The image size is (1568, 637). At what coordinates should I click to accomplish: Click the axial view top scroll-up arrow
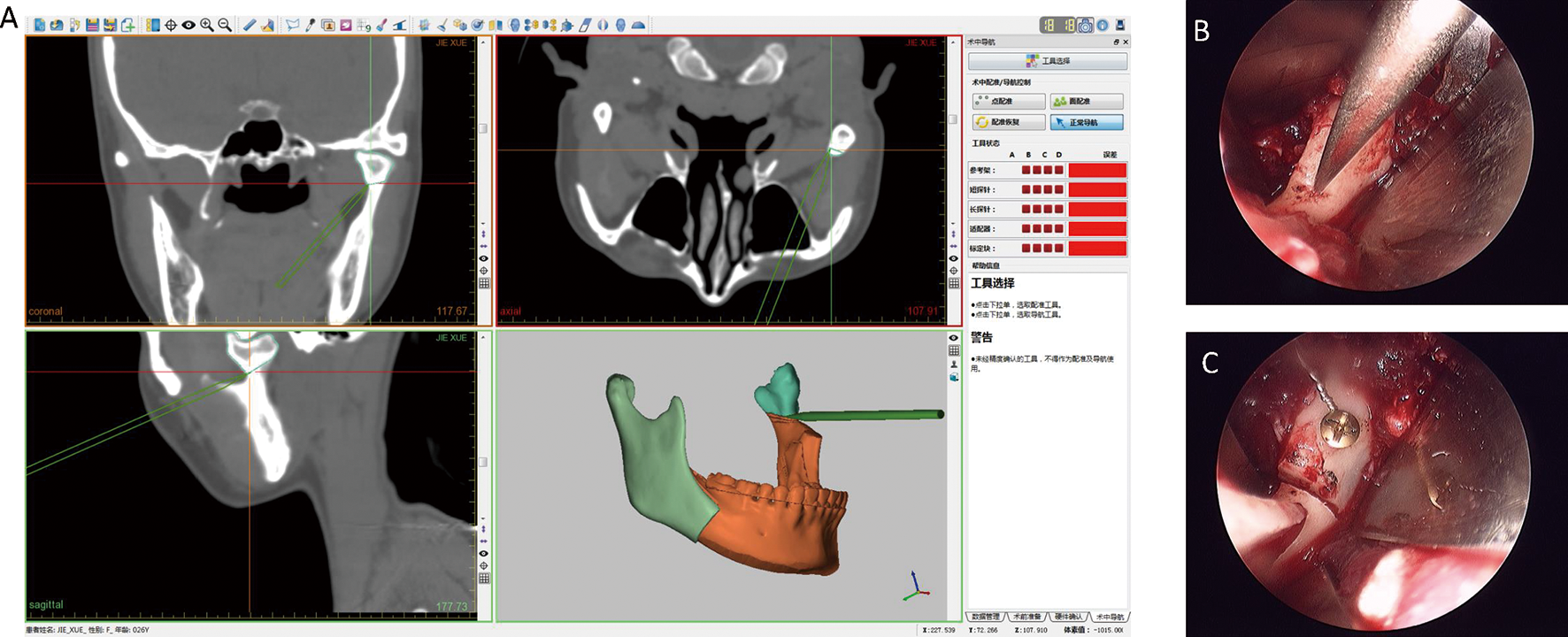[953, 42]
